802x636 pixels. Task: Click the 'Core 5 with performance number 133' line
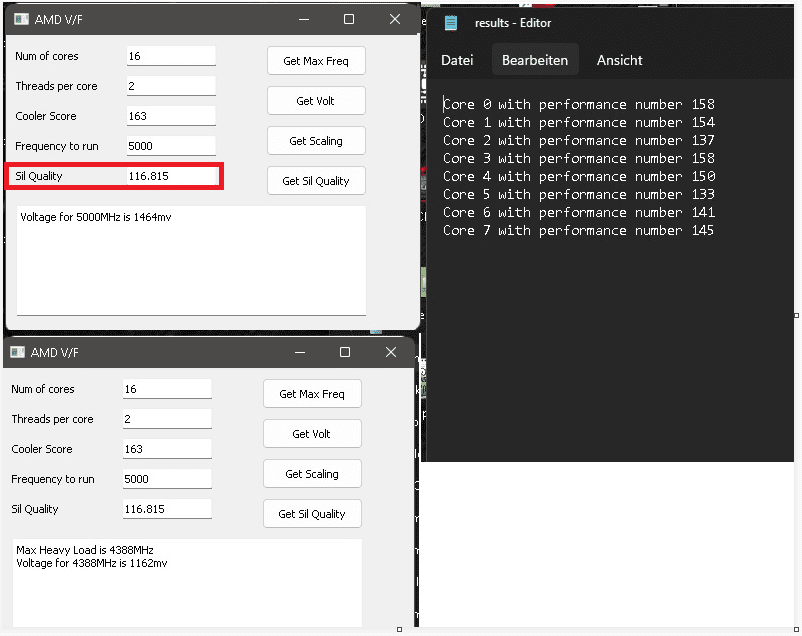[579, 194]
